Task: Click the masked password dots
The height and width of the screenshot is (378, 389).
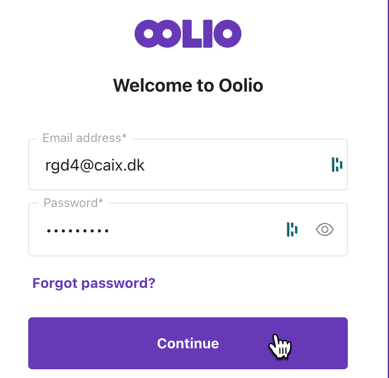Action: [x=78, y=231]
